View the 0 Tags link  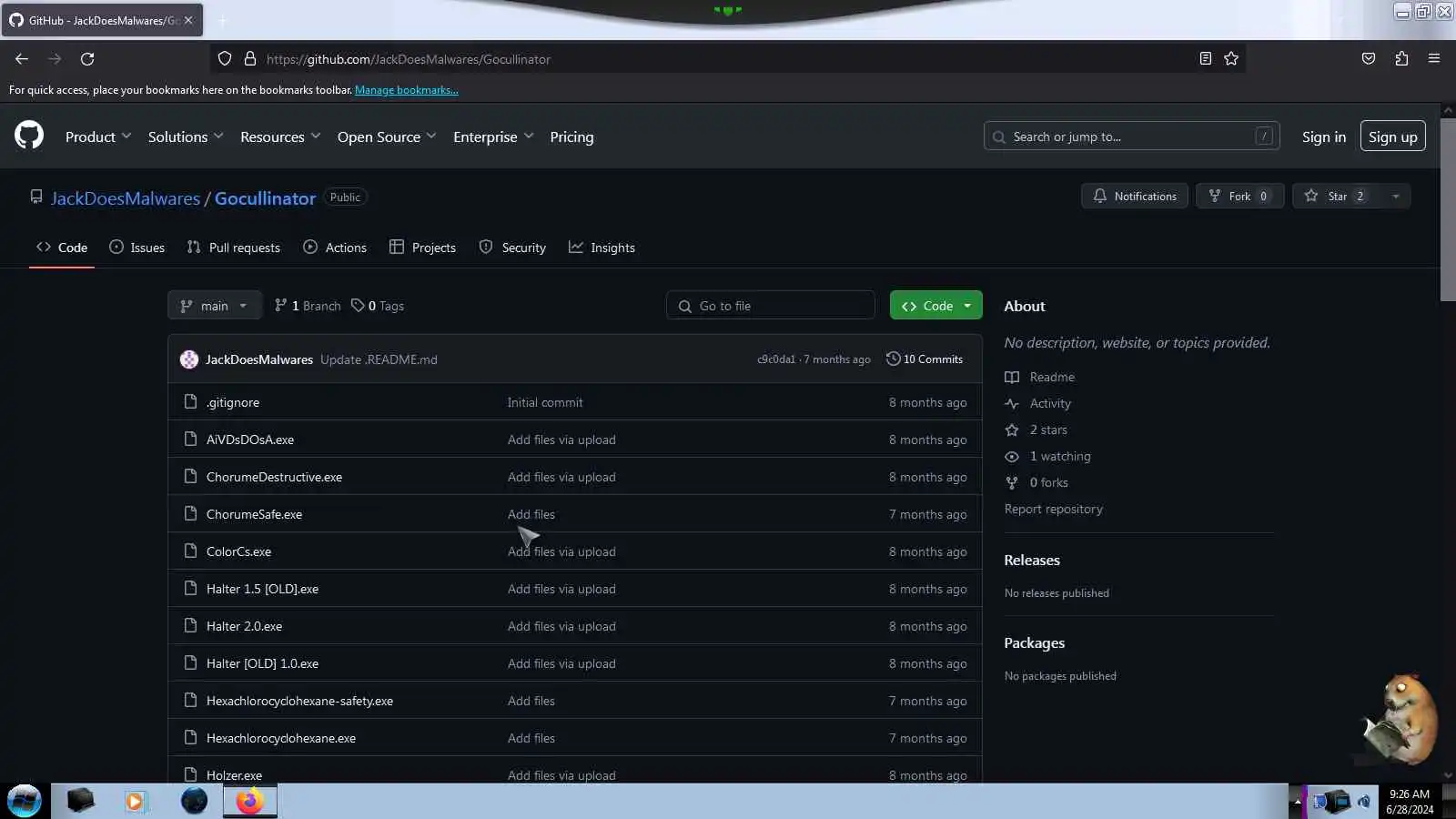click(378, 306)
